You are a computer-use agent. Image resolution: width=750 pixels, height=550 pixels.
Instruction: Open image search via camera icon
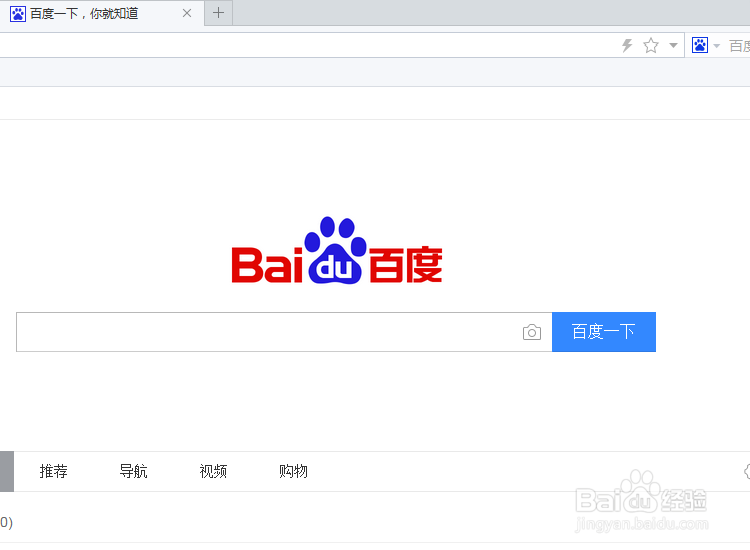pyautogui.click(x=532, y=332)
